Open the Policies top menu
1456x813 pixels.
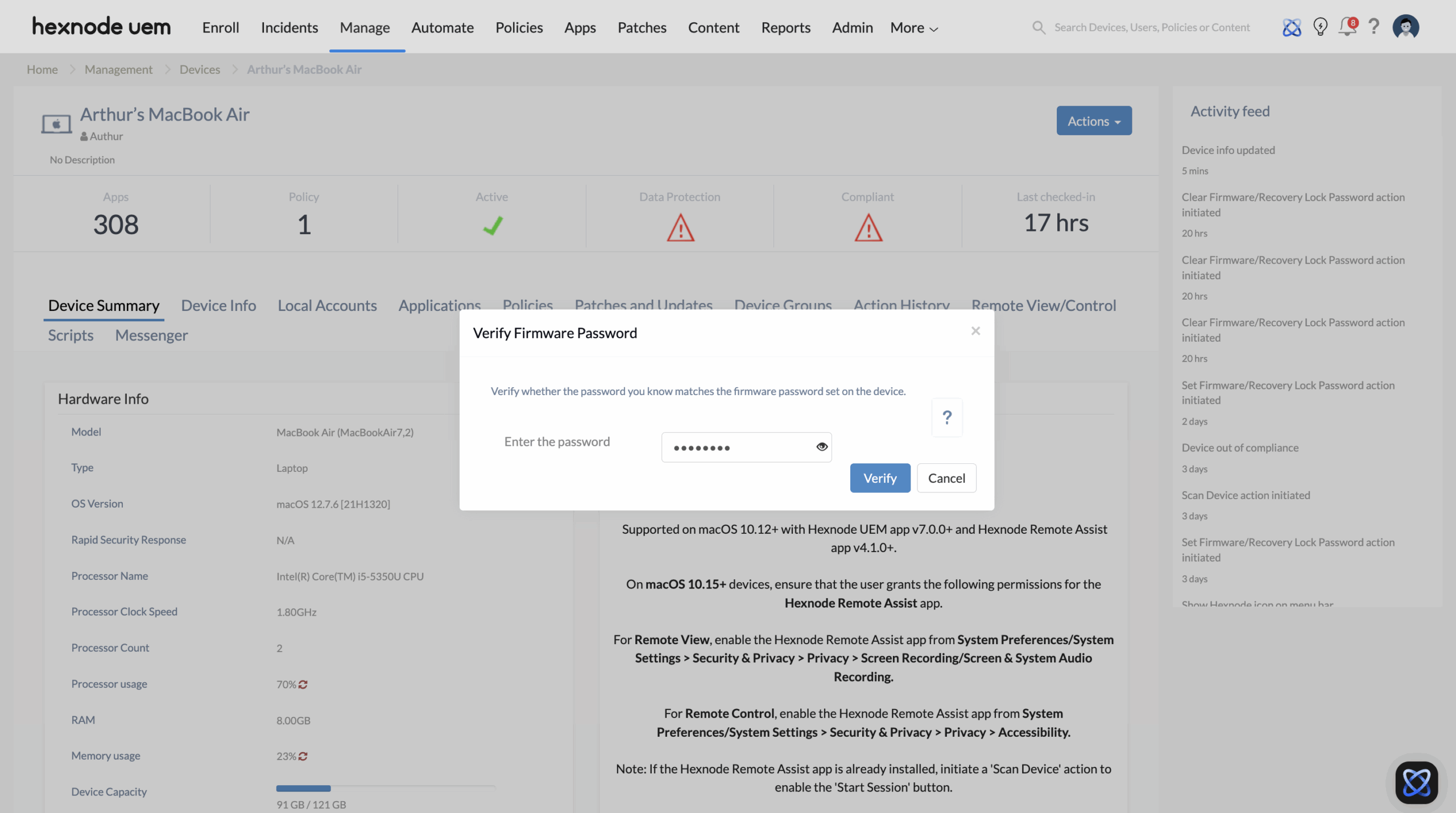519,27
